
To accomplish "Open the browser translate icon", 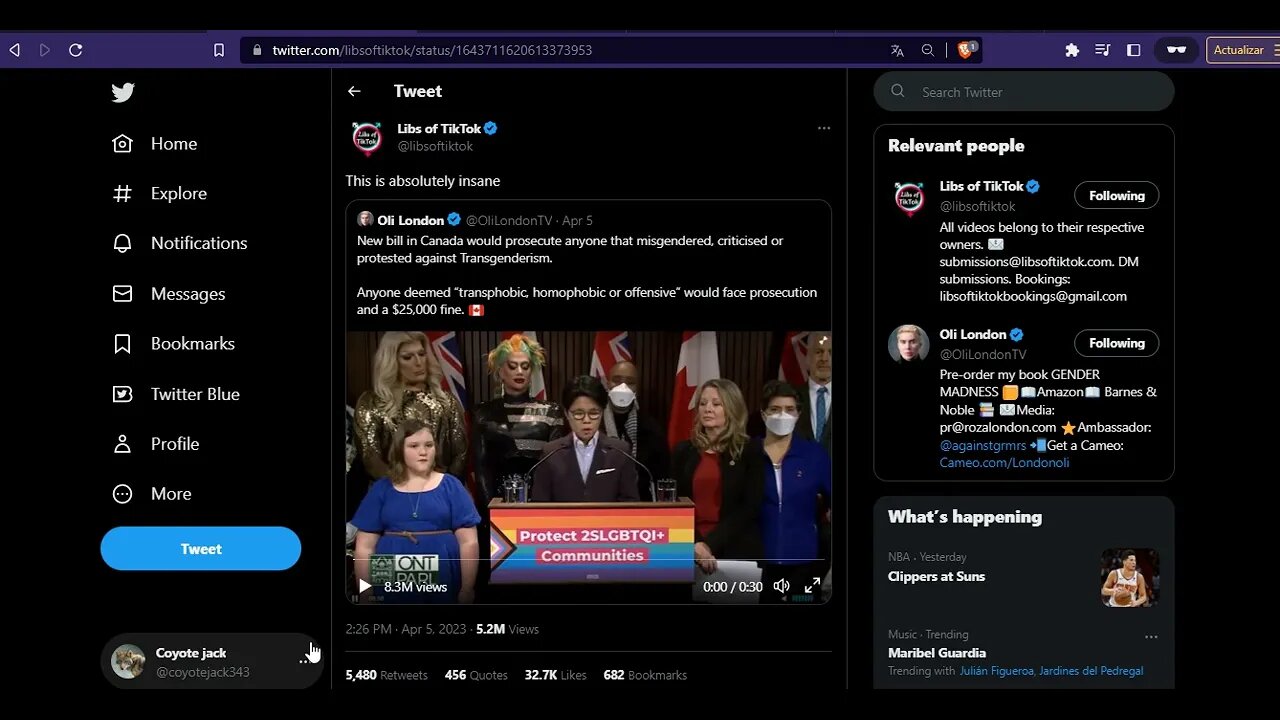I will click(897, 50).
